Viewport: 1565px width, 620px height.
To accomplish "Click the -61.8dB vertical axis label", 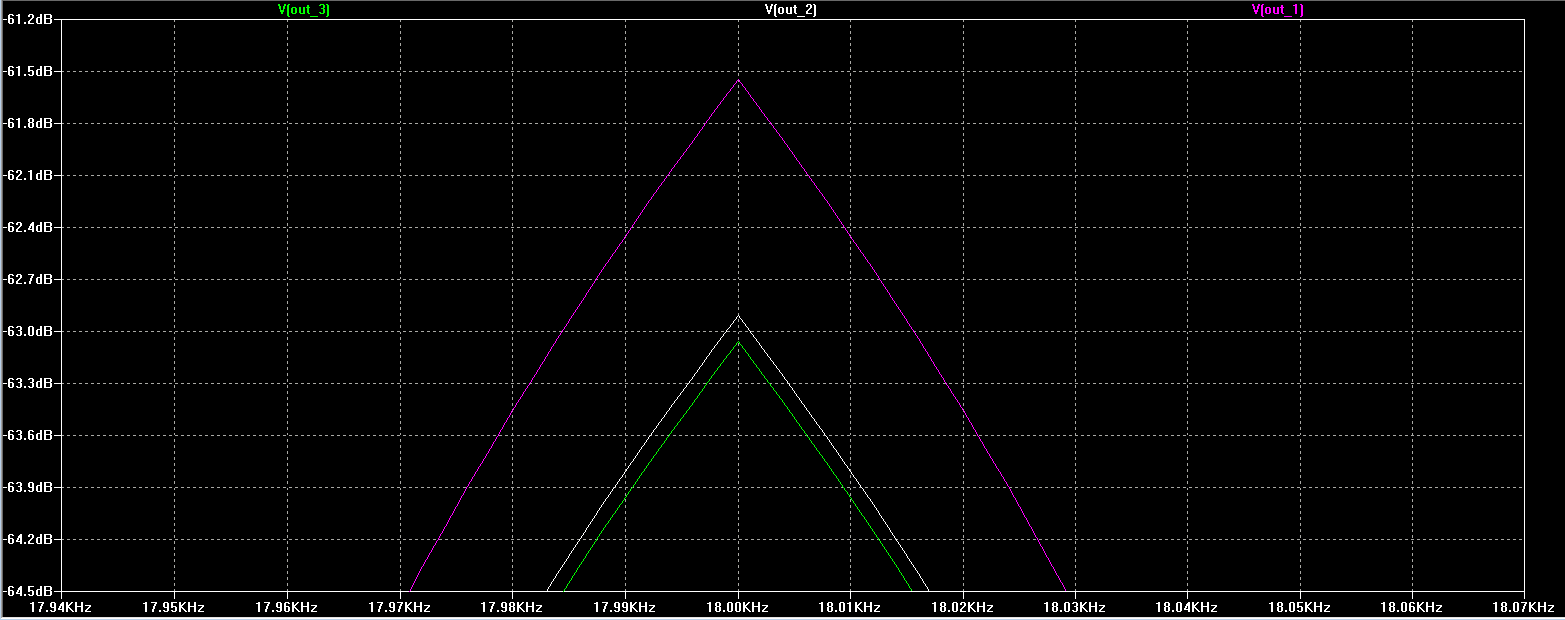I will point(27,124).
